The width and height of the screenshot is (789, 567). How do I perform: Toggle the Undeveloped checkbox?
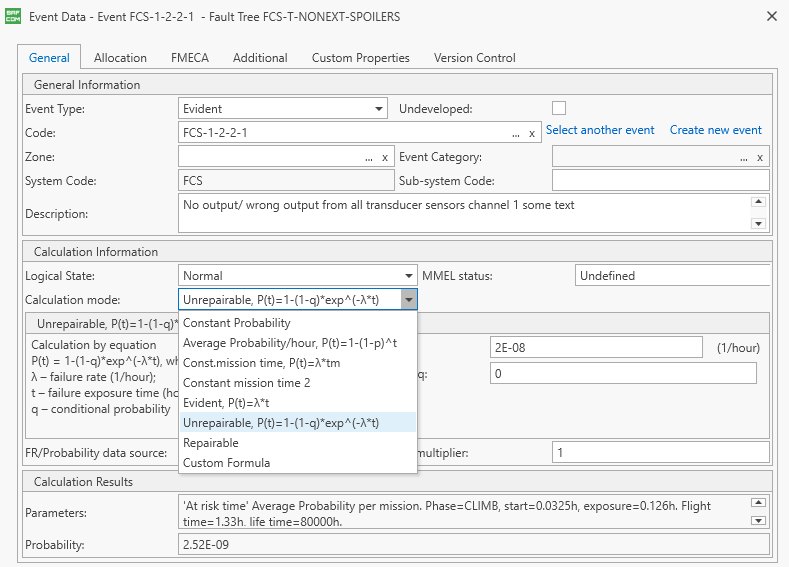(x=559, y=108)
